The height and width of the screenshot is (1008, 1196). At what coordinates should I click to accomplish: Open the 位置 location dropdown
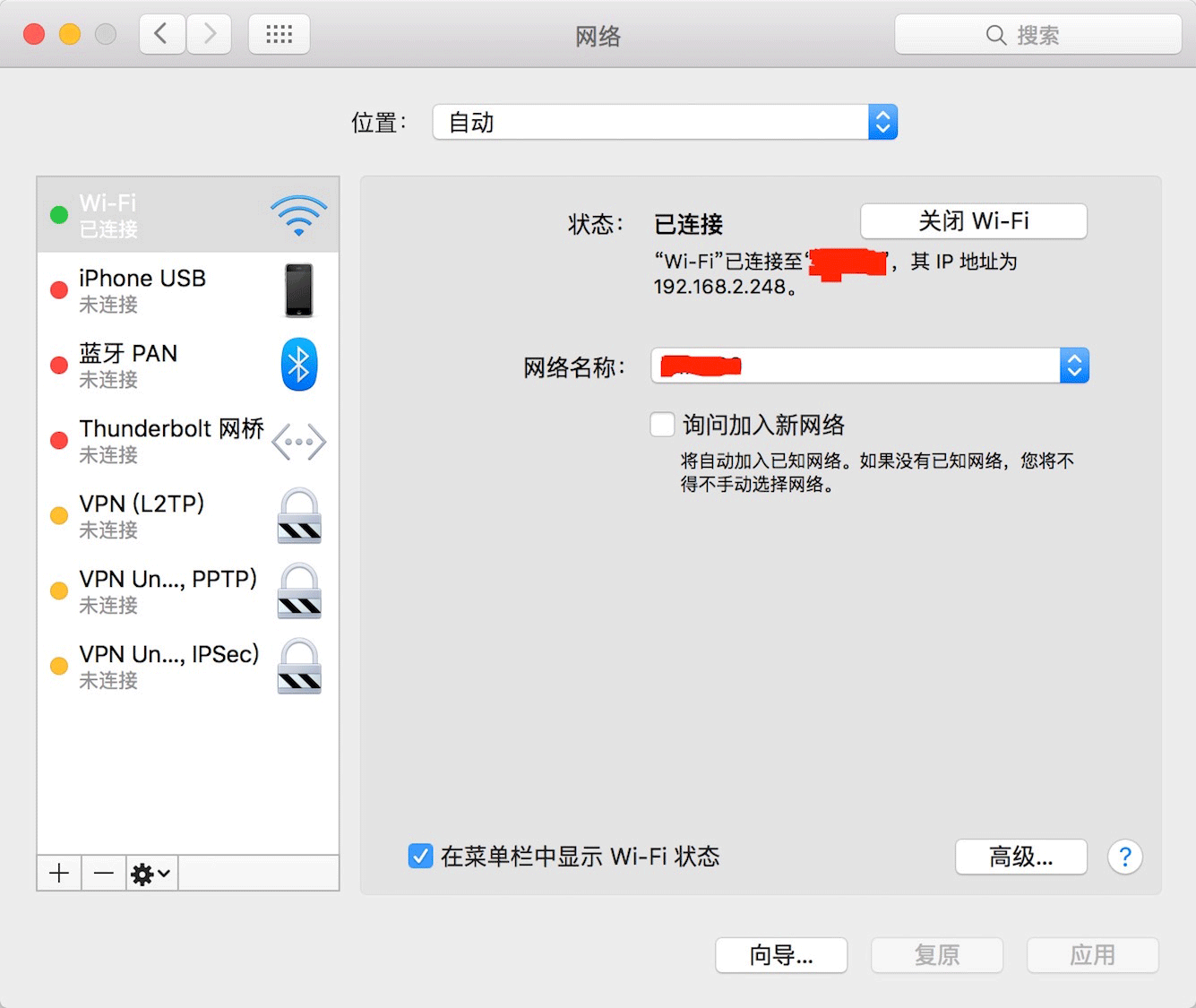click(x=665, y=122)
